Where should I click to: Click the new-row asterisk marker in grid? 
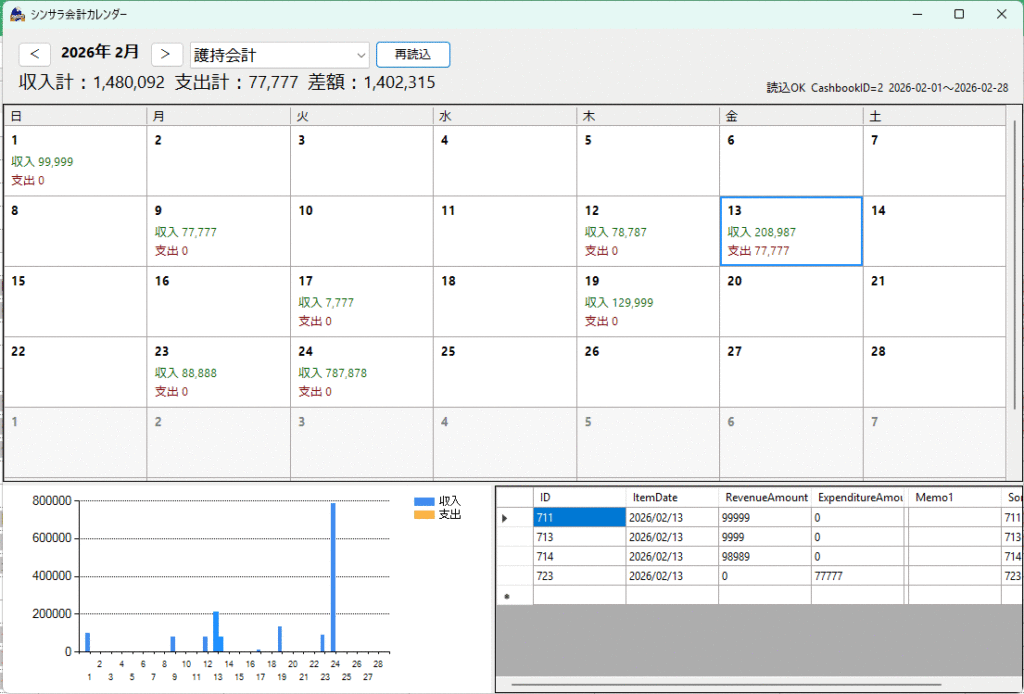506,596
